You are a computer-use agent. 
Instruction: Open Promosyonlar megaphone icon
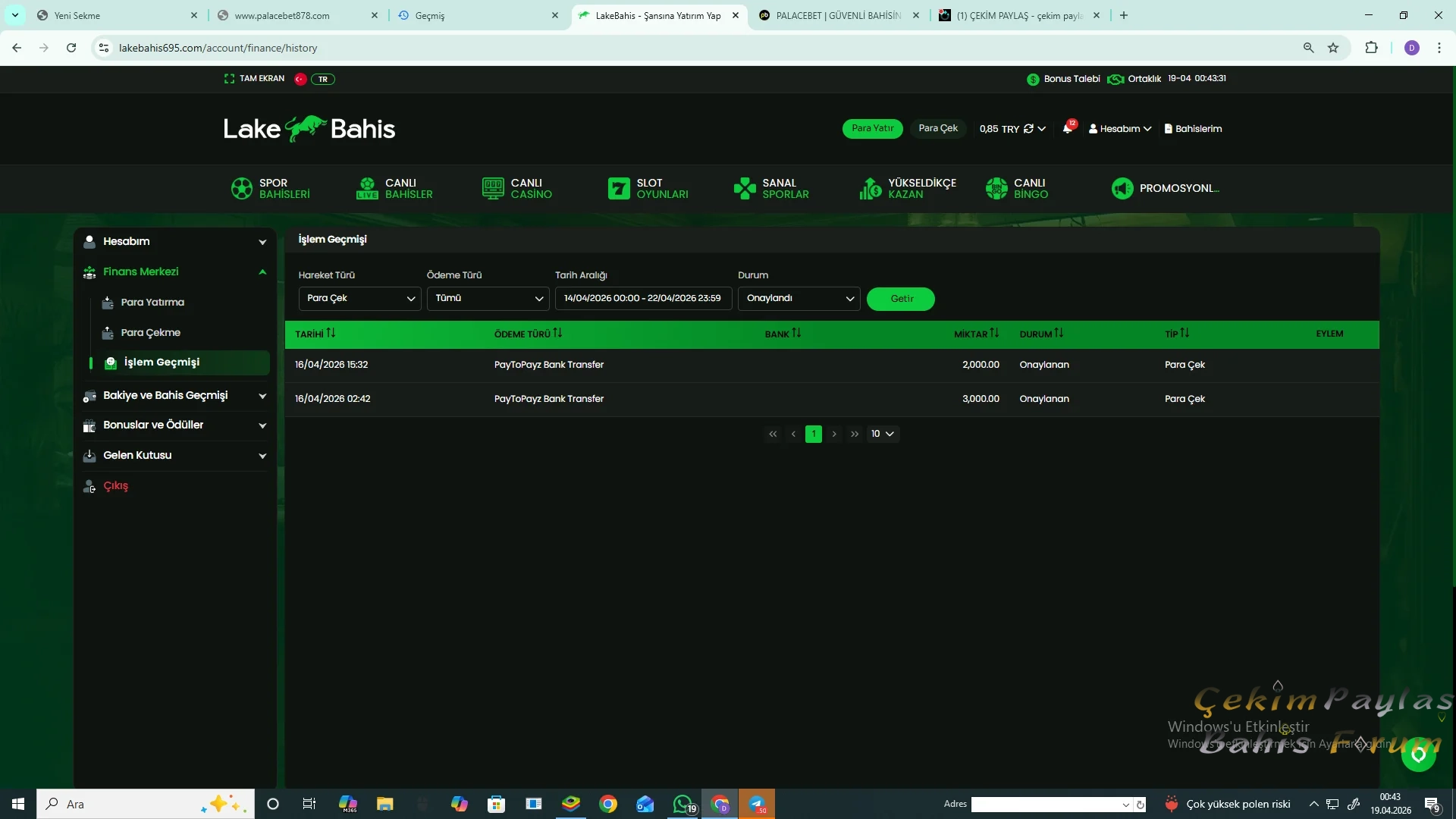[1122, 188]
